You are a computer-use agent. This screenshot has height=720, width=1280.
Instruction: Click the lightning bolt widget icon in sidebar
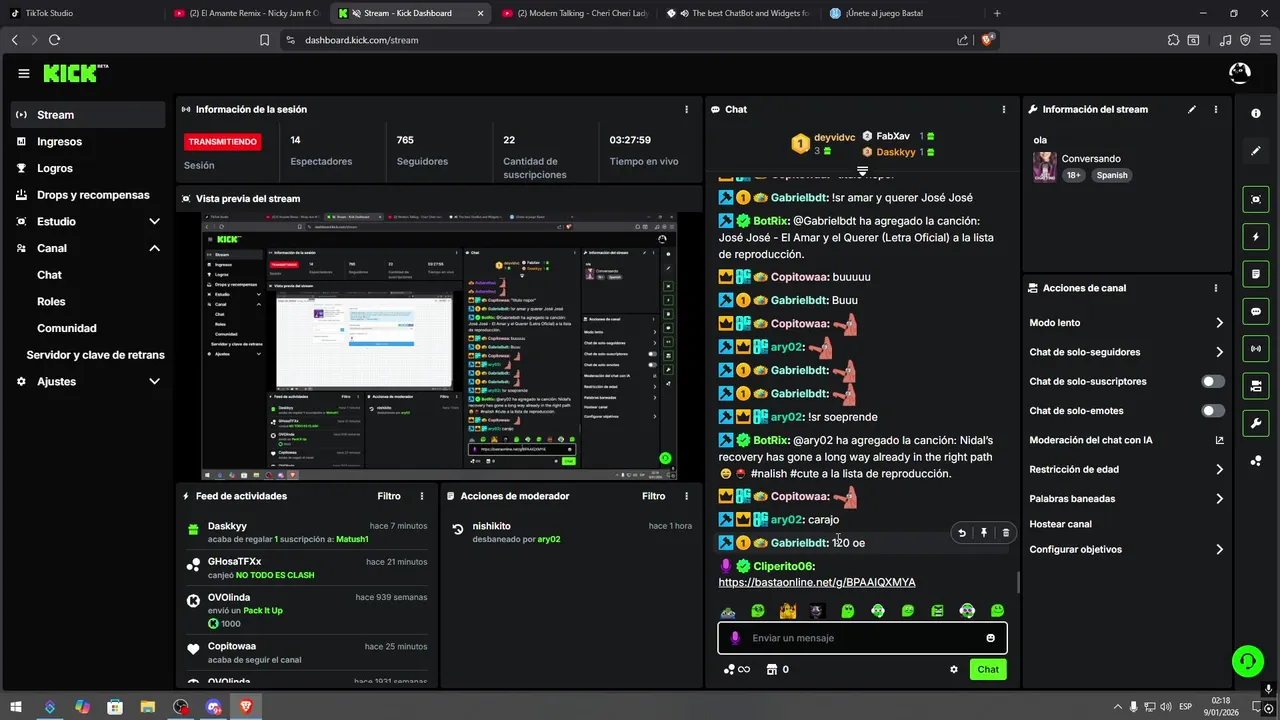[1256, 237]
